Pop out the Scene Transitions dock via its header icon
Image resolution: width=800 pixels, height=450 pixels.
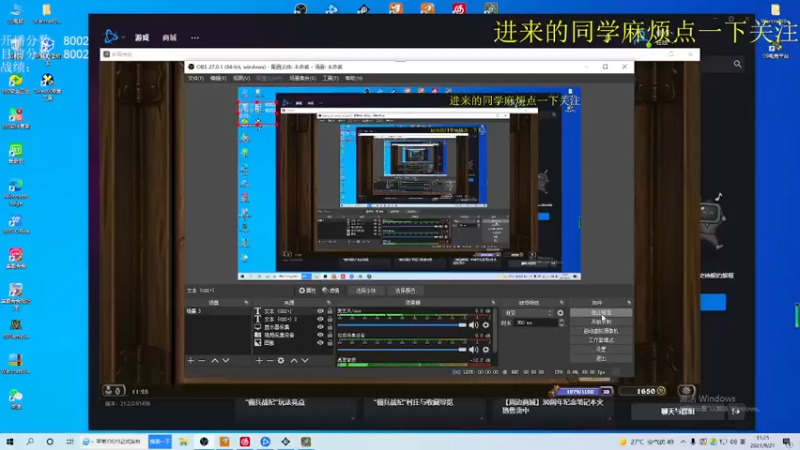coord(562,303)
